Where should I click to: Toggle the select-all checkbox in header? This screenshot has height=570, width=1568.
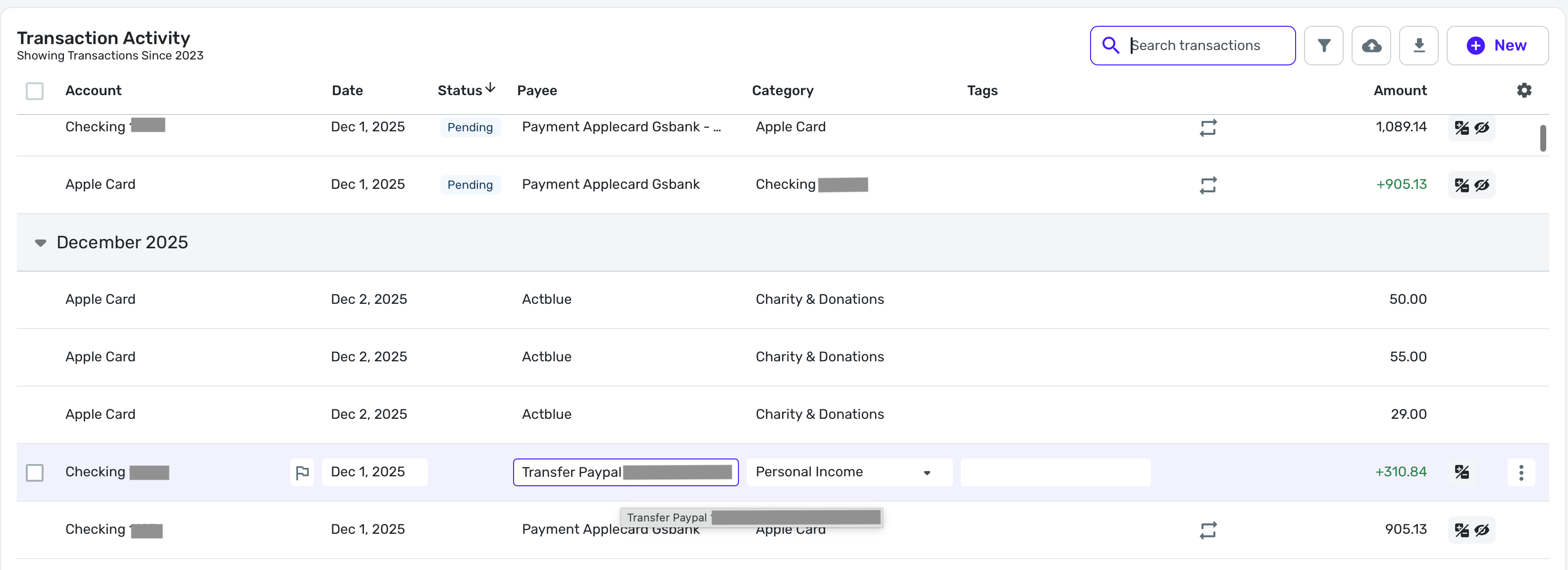pyautogui.click(x=35, y=91)
